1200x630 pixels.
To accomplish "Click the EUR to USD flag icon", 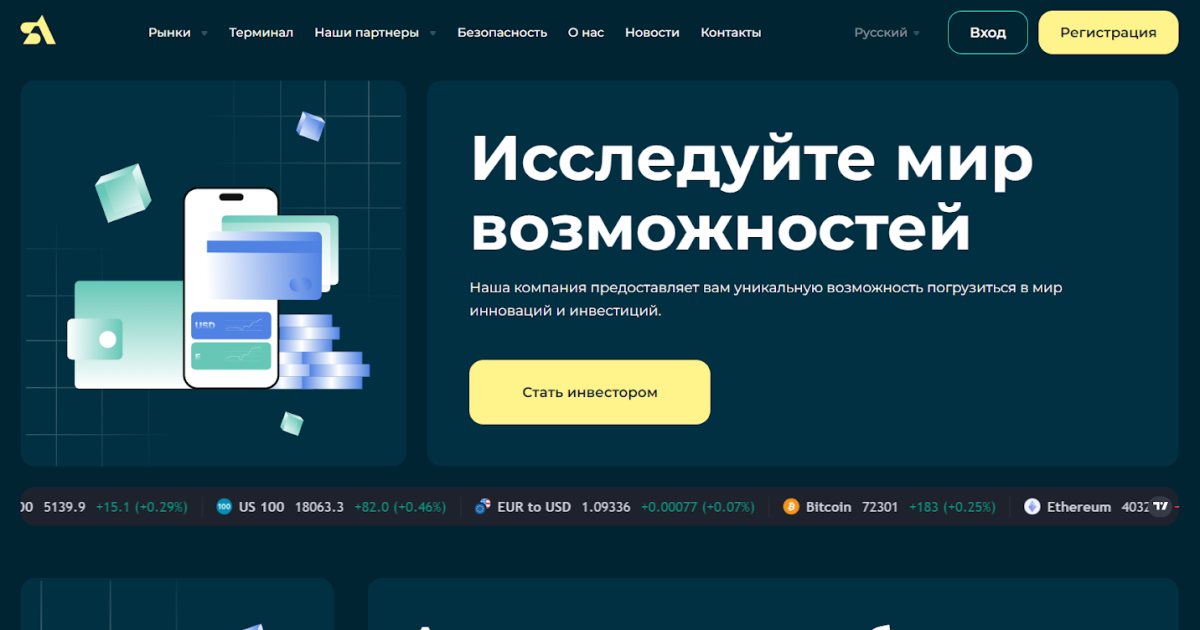I will 483,507.
